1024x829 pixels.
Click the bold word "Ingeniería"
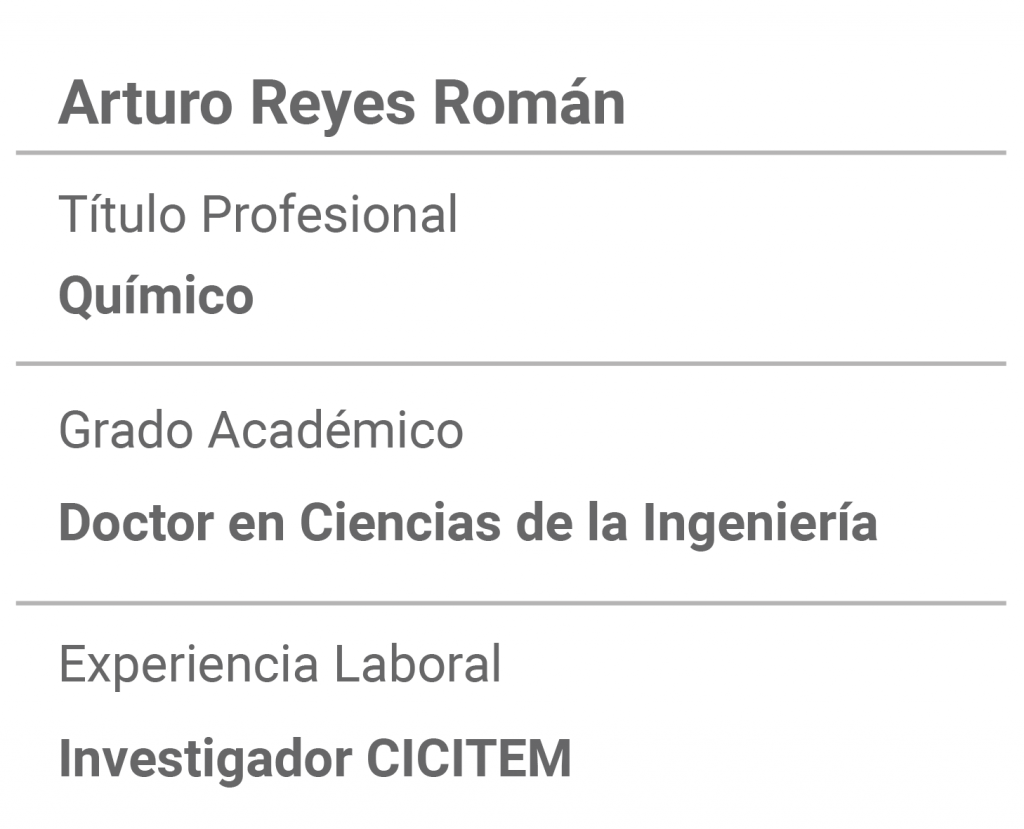pos(760,525)
